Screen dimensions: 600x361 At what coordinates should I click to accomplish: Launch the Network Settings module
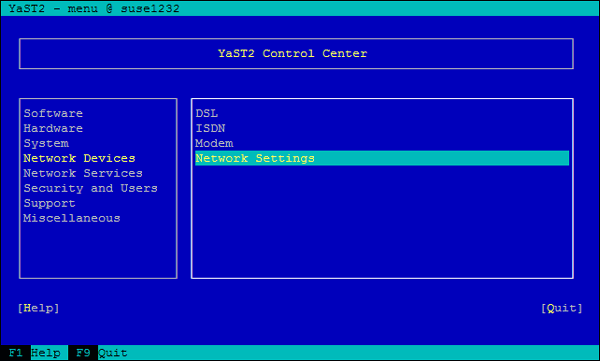(x=382, y=158)
